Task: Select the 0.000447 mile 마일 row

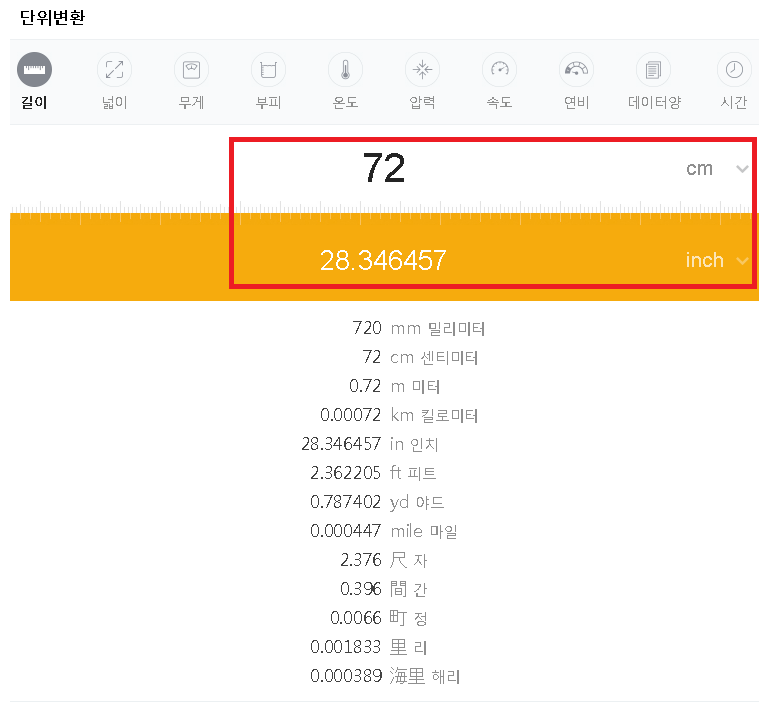Action: point(384,531)
